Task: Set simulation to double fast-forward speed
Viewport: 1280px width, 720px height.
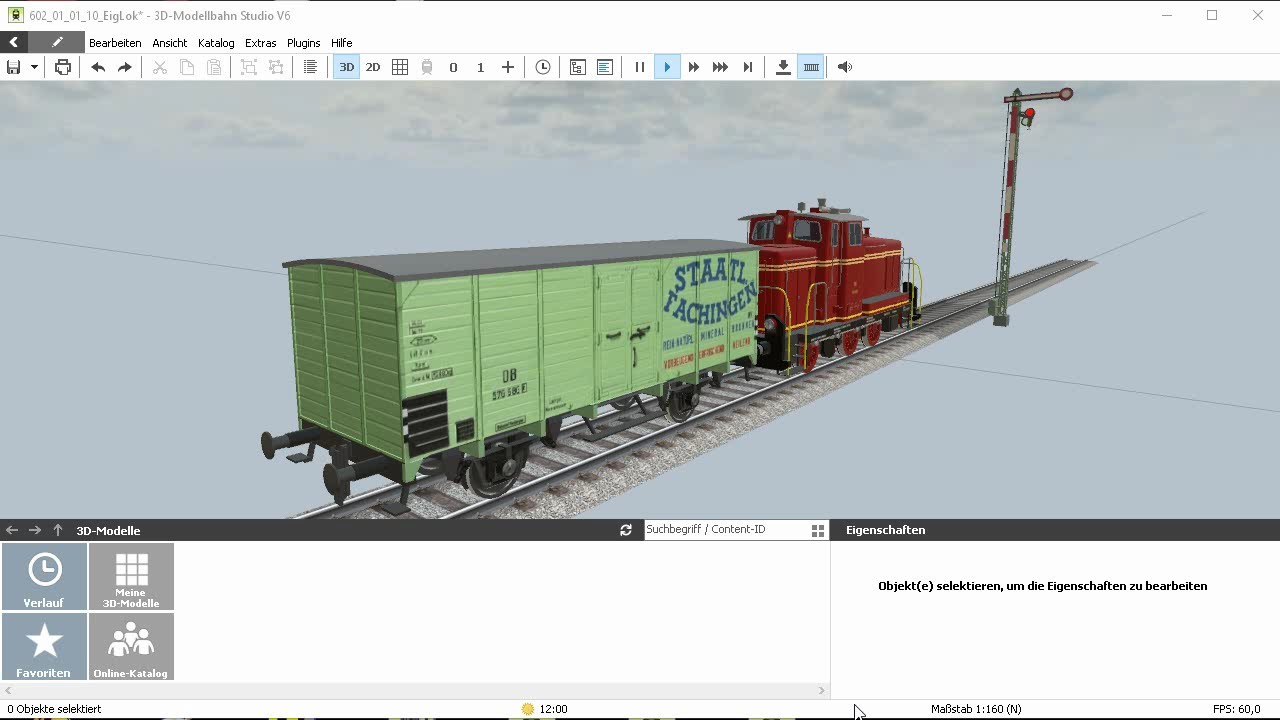Action: 694,67
